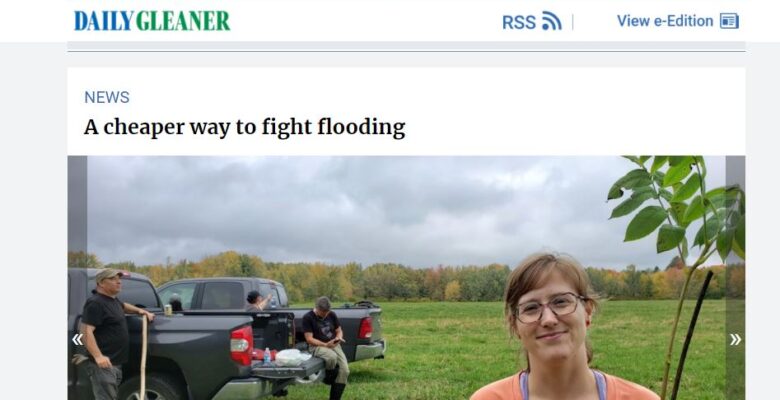The height and width of the screenshot is (400, 780).
Task: Click the e-Edition newspaper icon
Action: (x=729, y=21)
